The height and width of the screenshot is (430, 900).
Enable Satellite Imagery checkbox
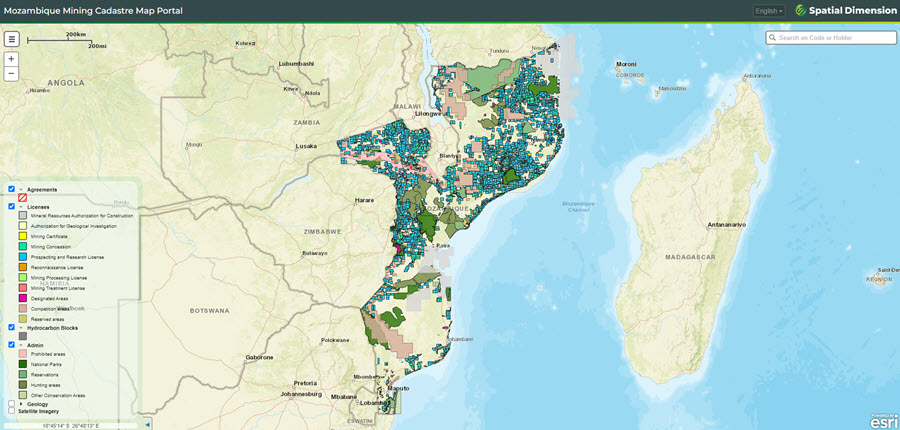[11, 411]
